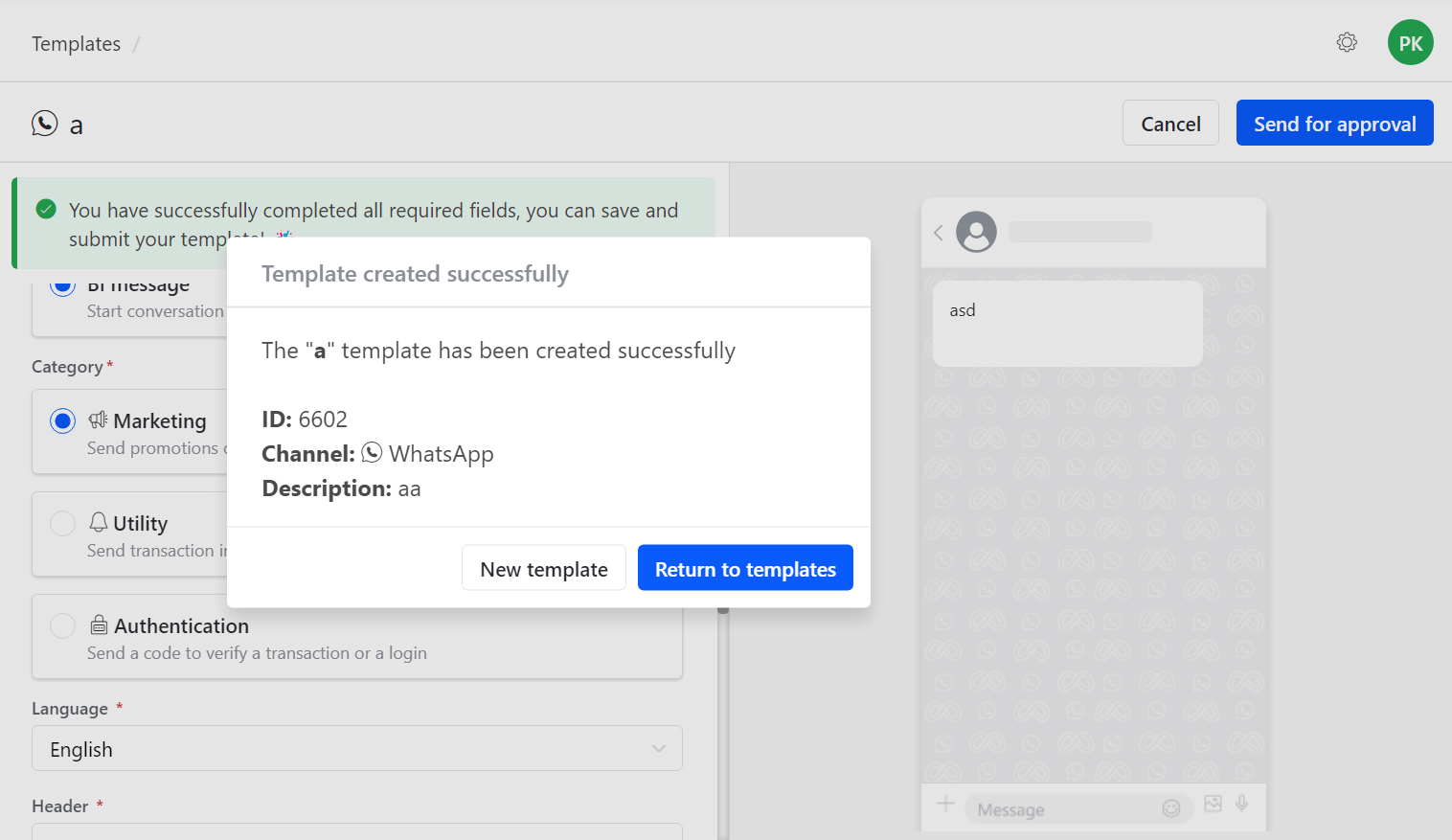1452x840 pixels.
Task: Select the Start conversation message type radio
Action: click(62, 284)
